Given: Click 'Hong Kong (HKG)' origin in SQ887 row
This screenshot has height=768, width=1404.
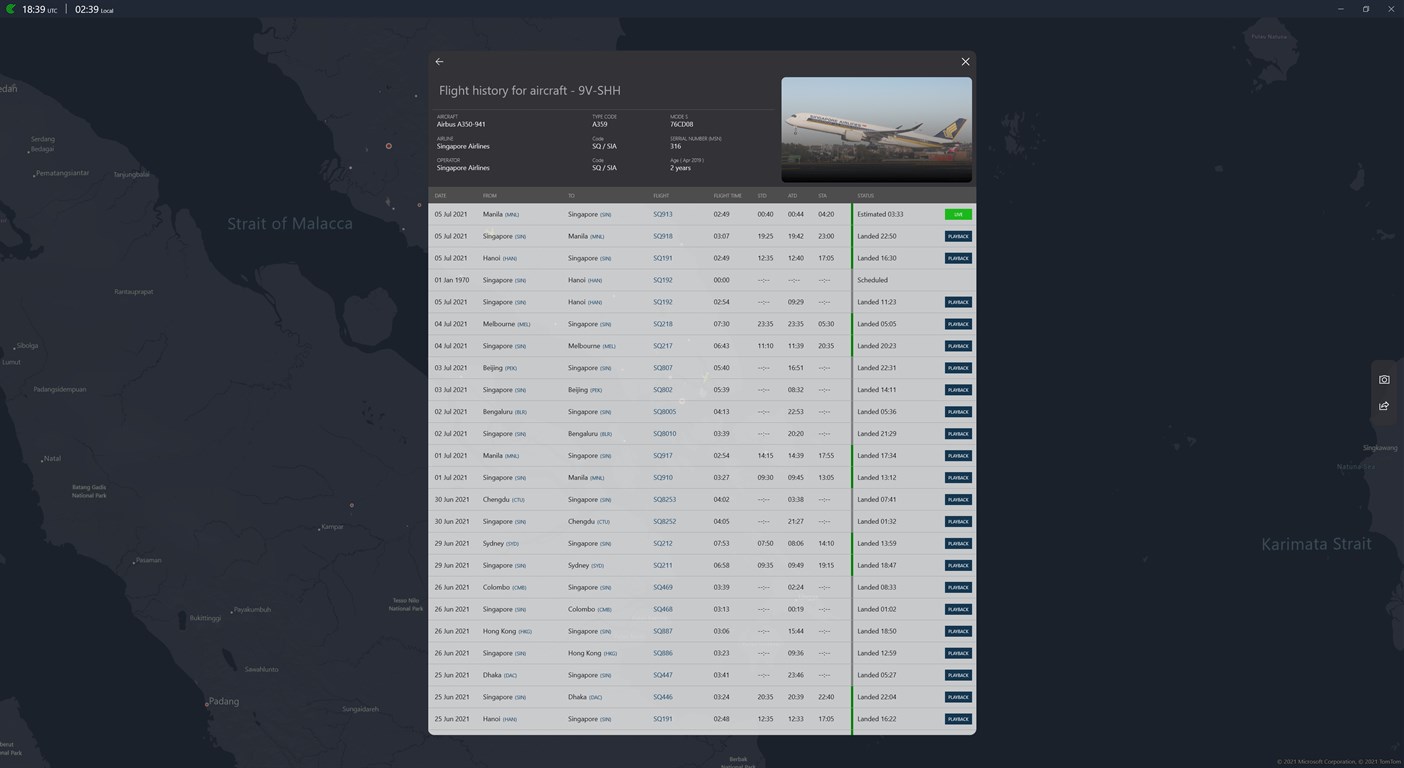Looking at the screenshot, I should (x=507, y=632).
